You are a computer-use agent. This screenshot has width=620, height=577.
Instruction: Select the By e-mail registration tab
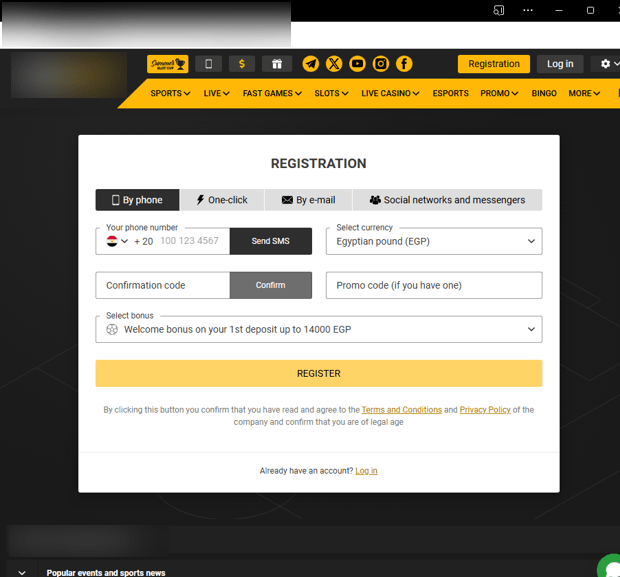308,200
